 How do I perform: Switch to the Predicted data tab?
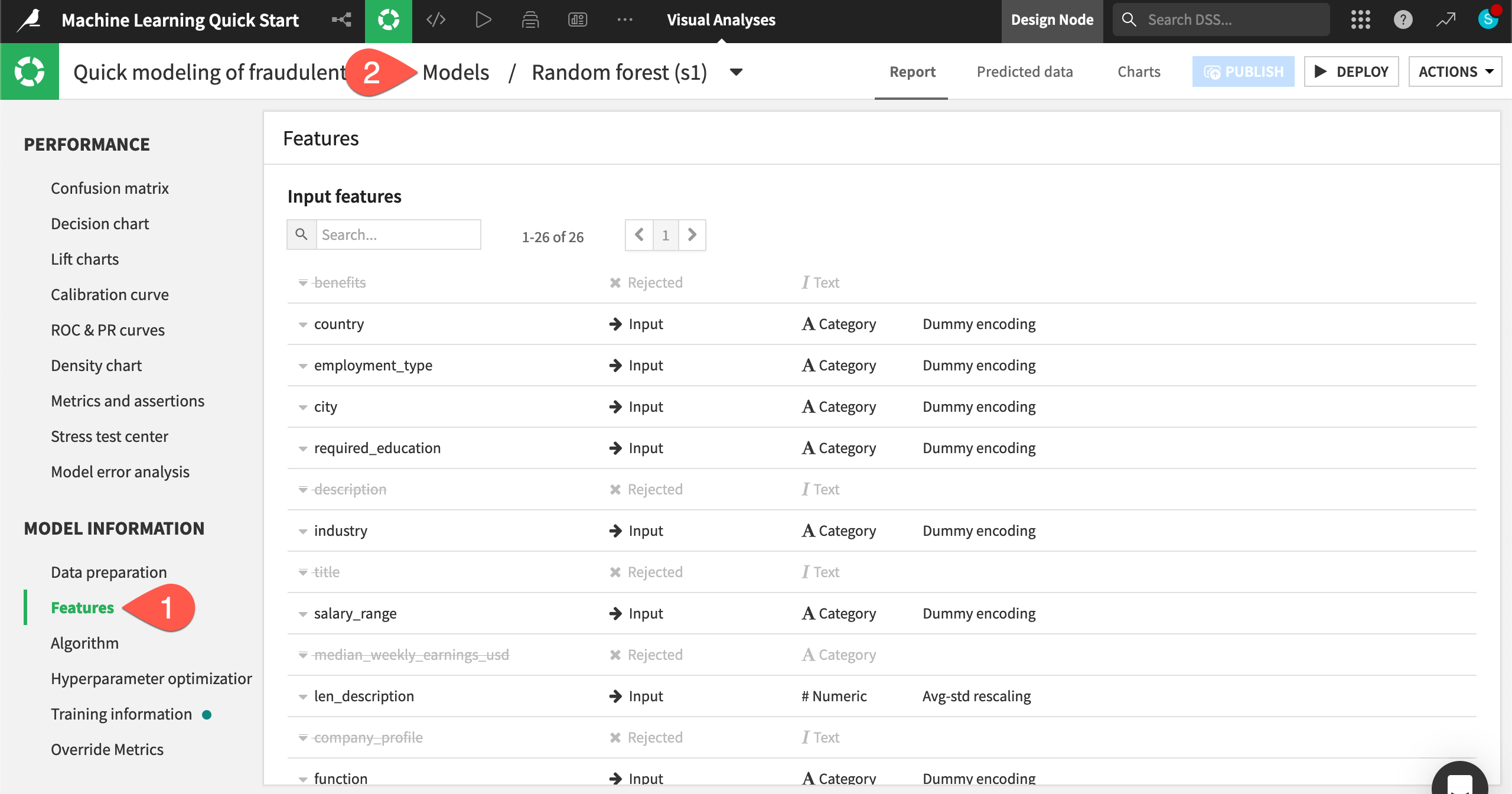coord(1025,71)
